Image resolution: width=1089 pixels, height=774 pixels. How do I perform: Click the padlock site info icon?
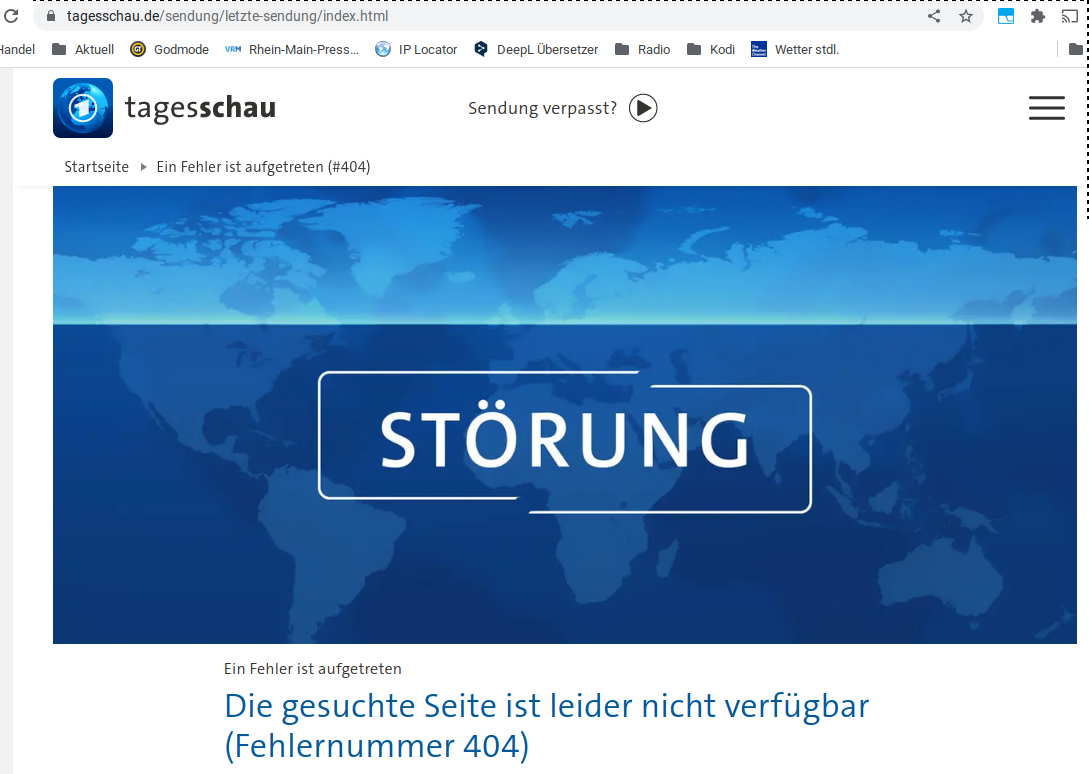pos(51,15)
